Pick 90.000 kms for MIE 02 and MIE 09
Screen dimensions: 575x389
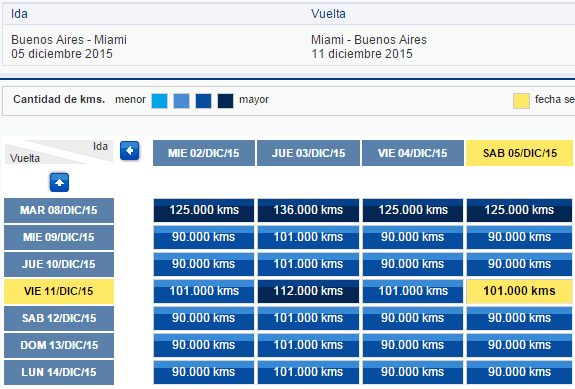click(x=204, y=238)
